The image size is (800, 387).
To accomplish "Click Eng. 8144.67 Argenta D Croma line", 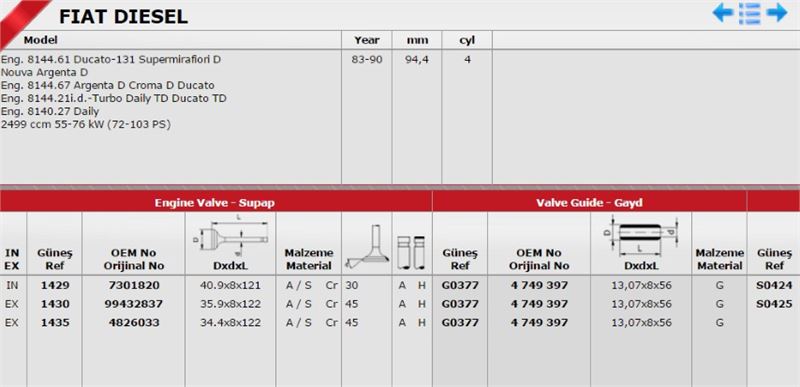I will click(108, 85).
